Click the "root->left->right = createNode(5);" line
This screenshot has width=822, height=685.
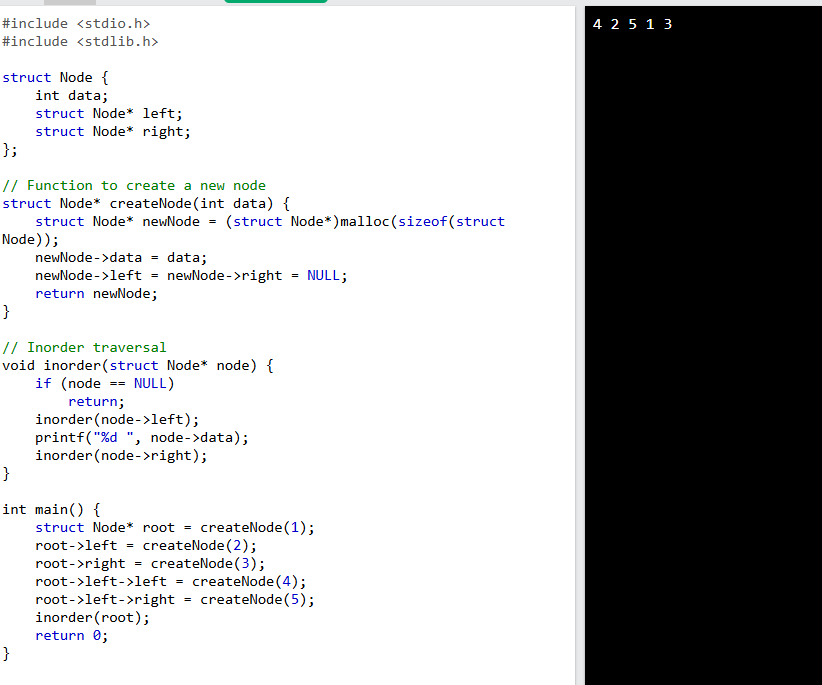point(175,600)
